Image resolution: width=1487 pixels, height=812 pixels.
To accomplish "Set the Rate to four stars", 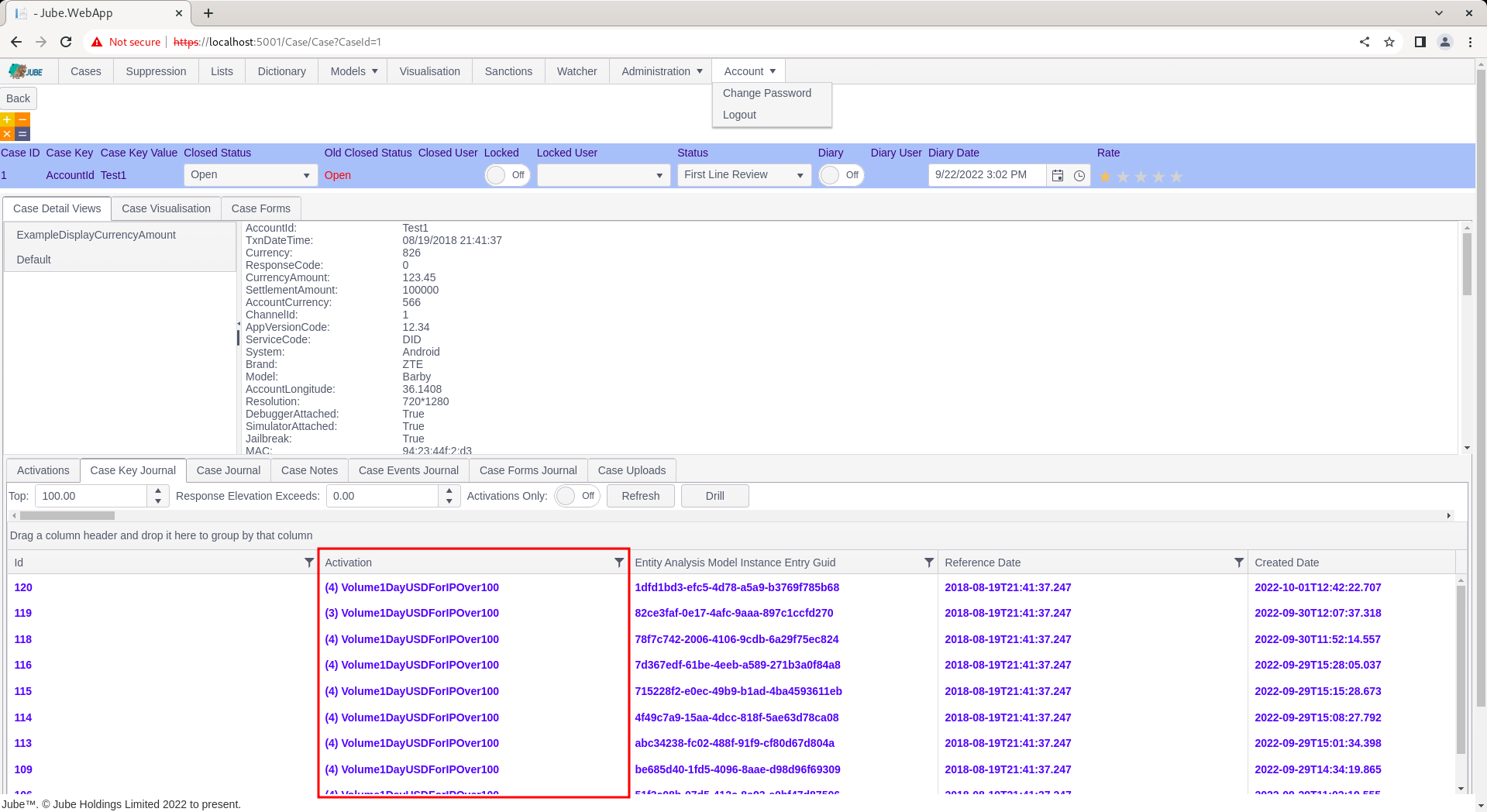I will tap(1158, 177).
